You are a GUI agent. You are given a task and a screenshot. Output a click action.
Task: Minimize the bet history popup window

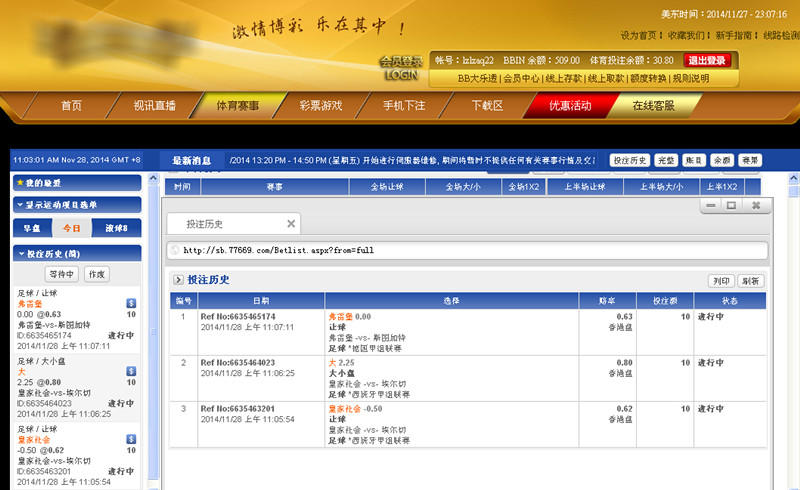click(711, 205)
